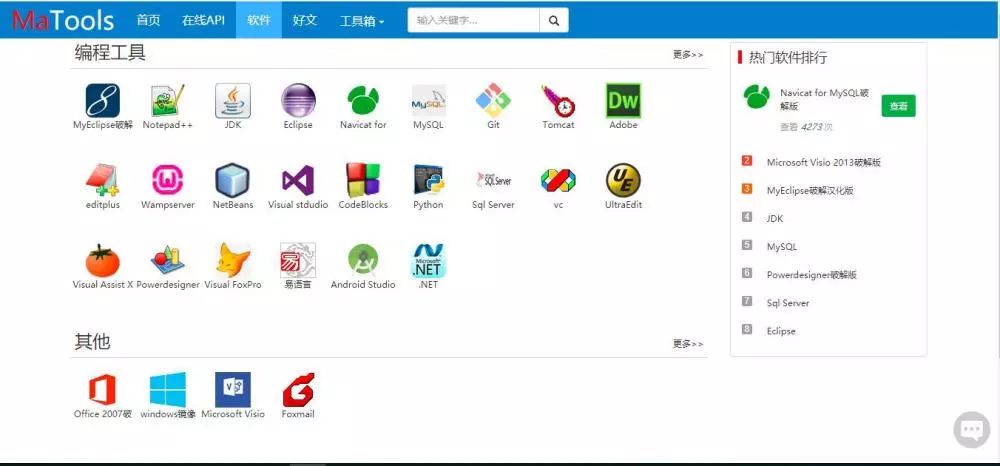Open the Eclipse icon in programming tools
The width and height of the screenshot is (1000, 466).
click(298, 101)
